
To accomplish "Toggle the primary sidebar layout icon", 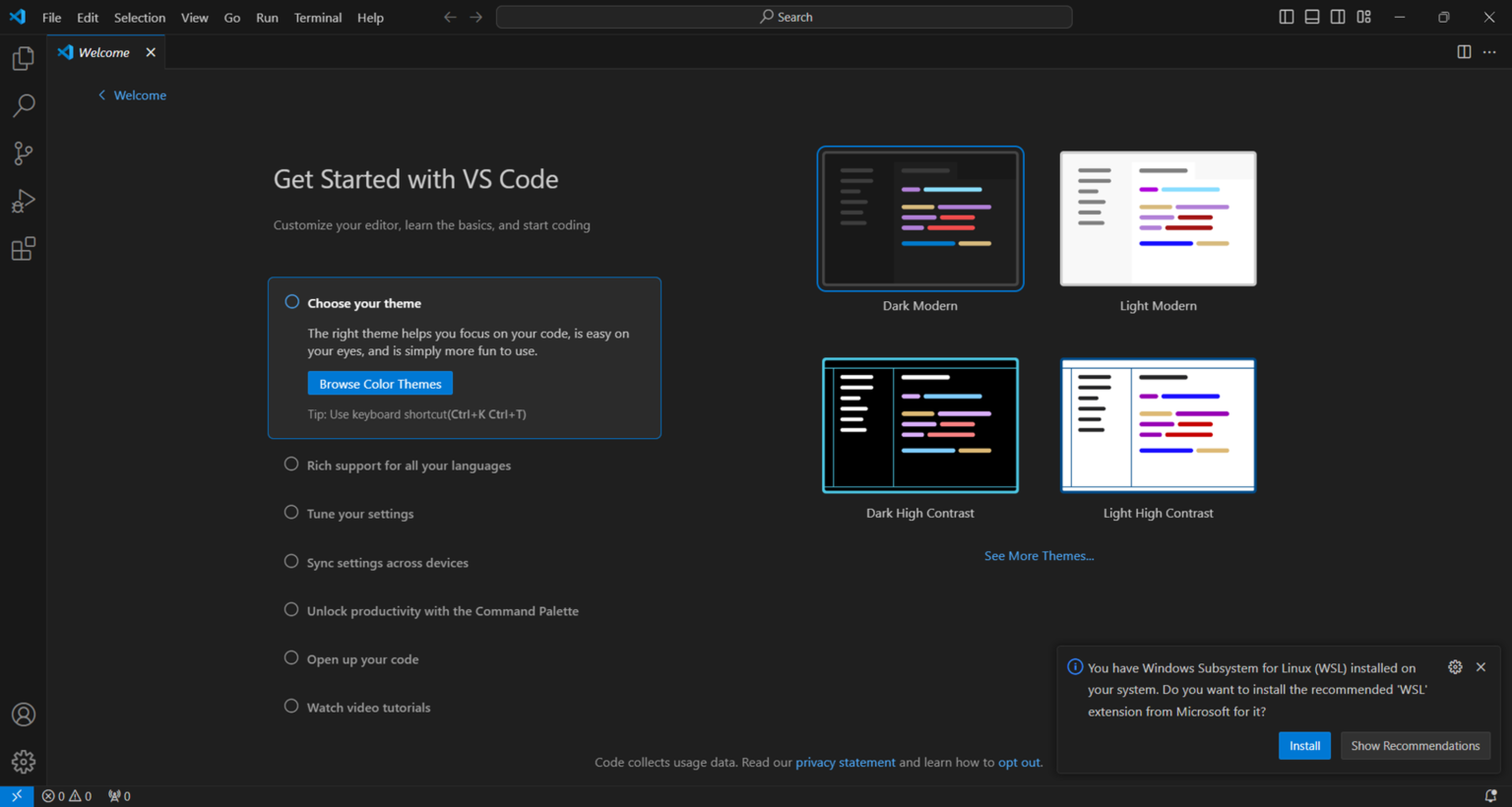I will (1286, 17).
